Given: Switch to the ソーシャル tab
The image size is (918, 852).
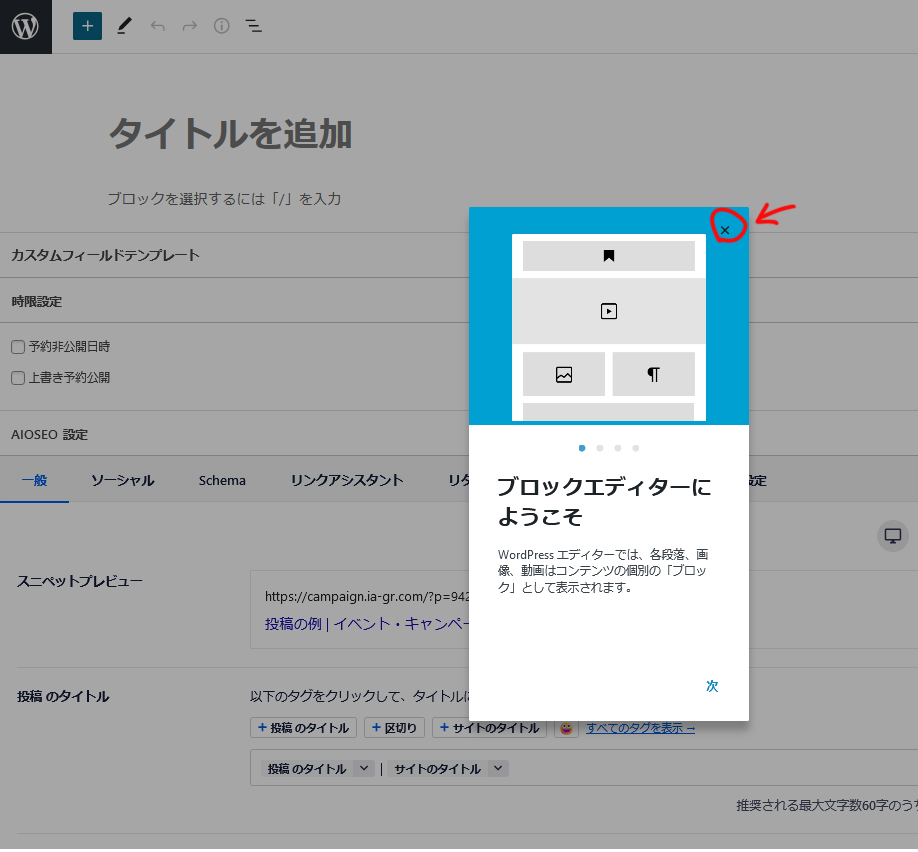Looking at the screenshot, I should pos(122,480).
